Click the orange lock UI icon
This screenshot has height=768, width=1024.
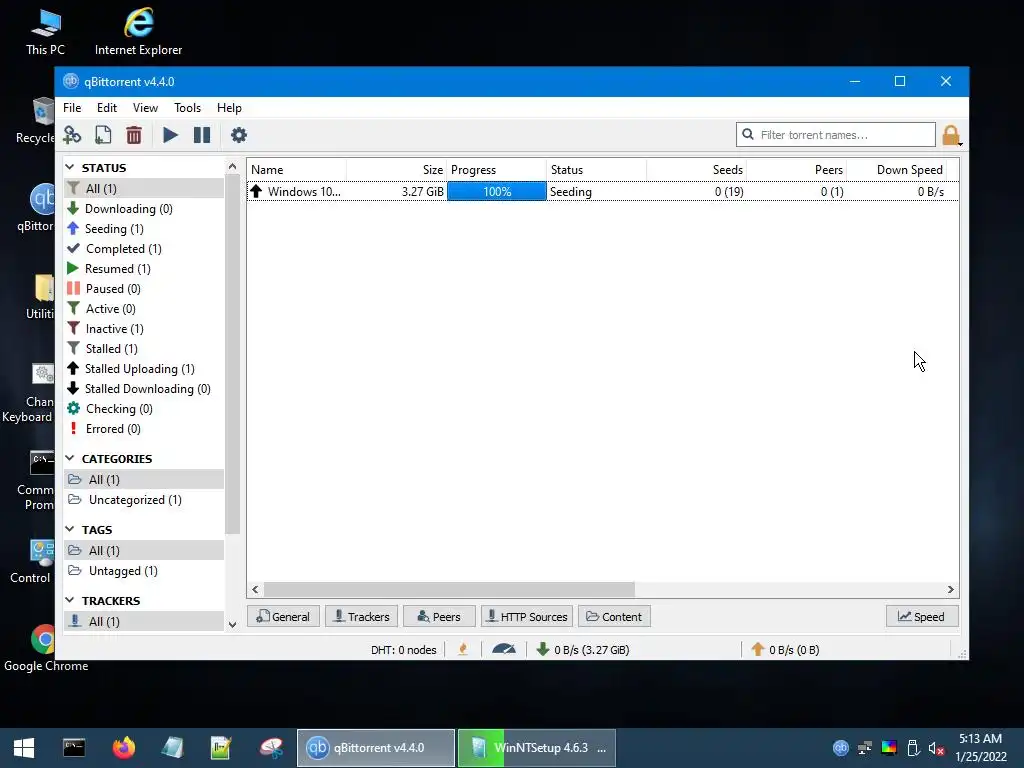point(952,135)
